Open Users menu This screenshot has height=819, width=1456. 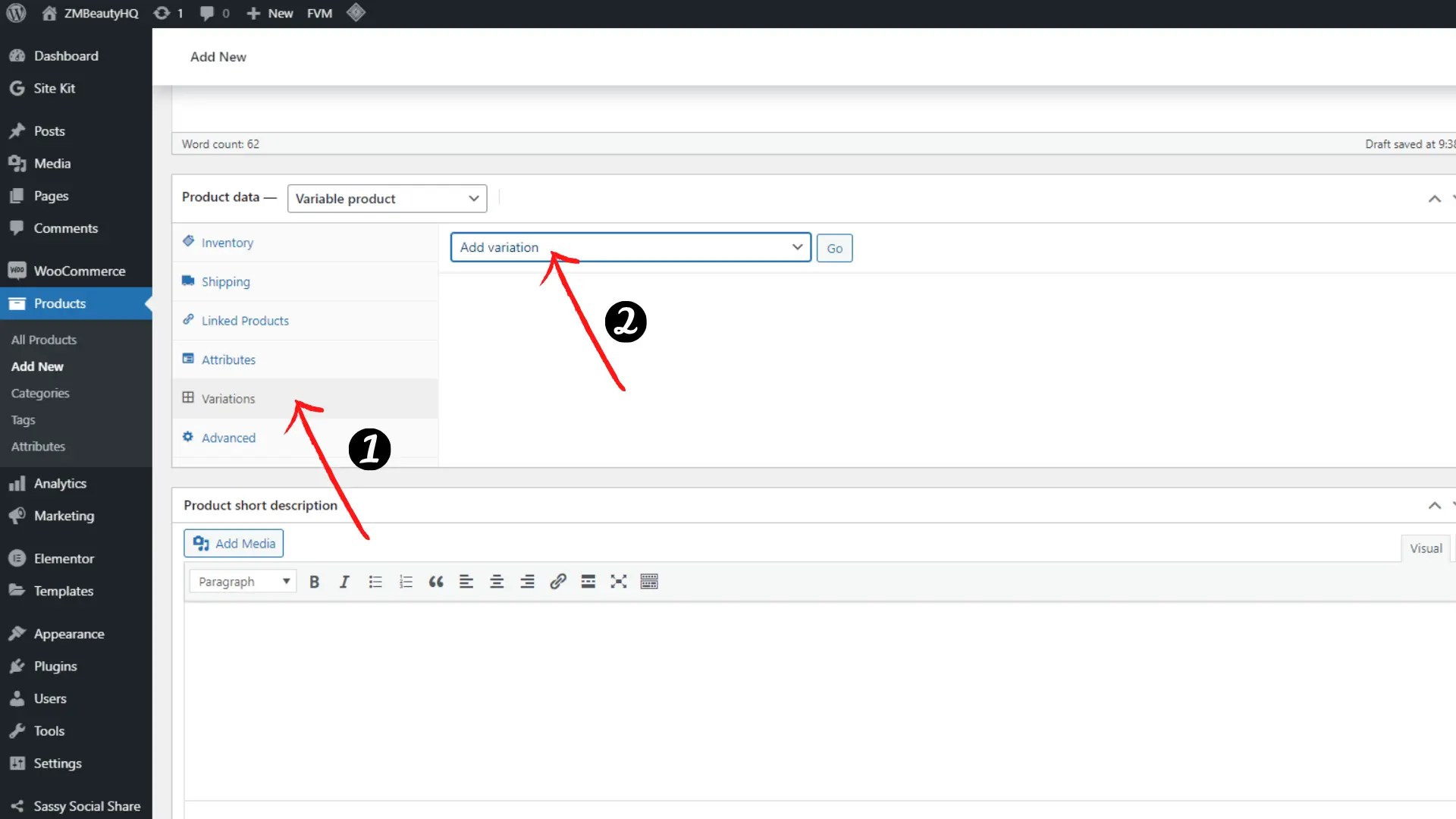[x=76, y=698]
